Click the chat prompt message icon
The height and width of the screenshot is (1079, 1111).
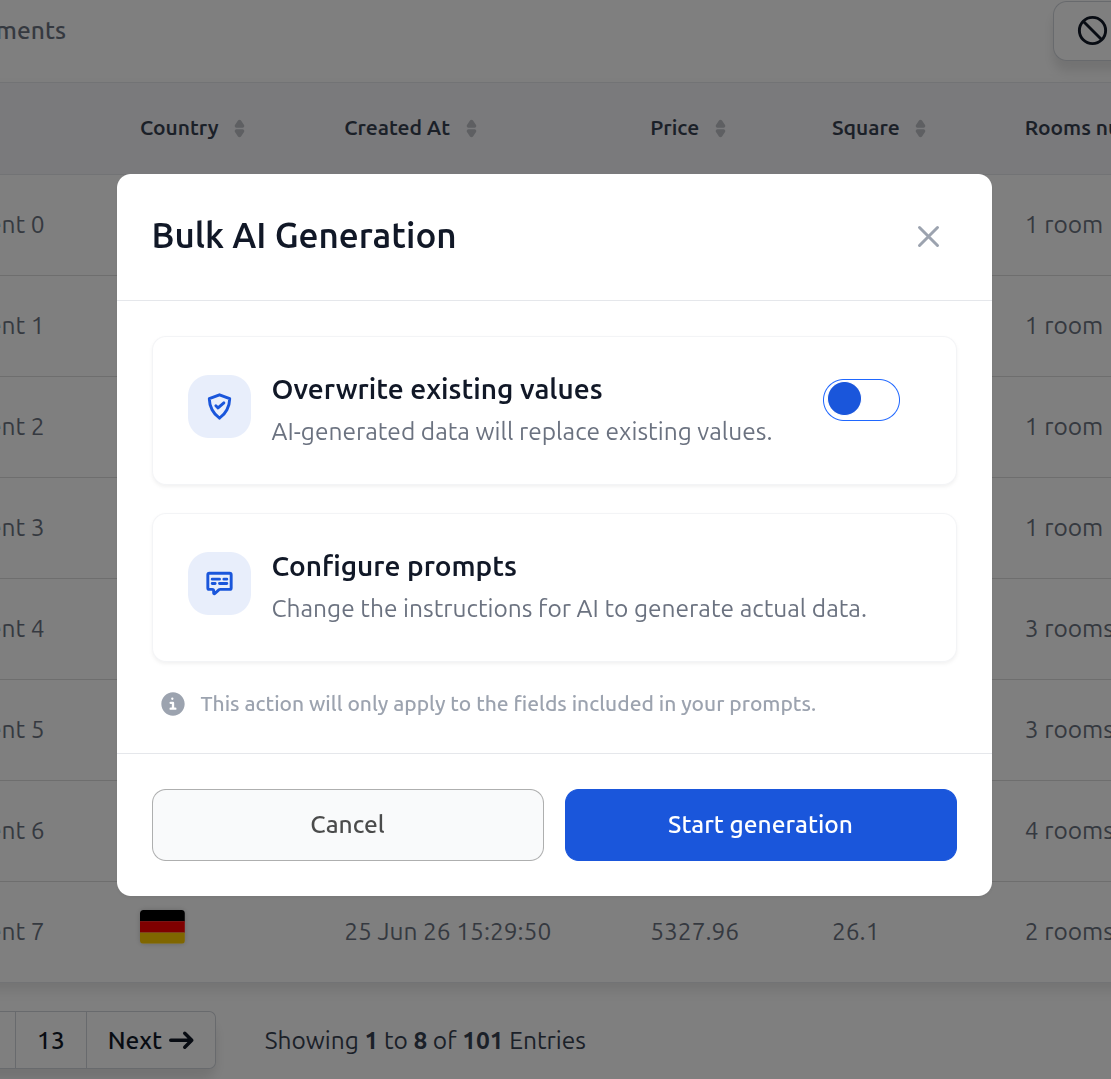219,583
